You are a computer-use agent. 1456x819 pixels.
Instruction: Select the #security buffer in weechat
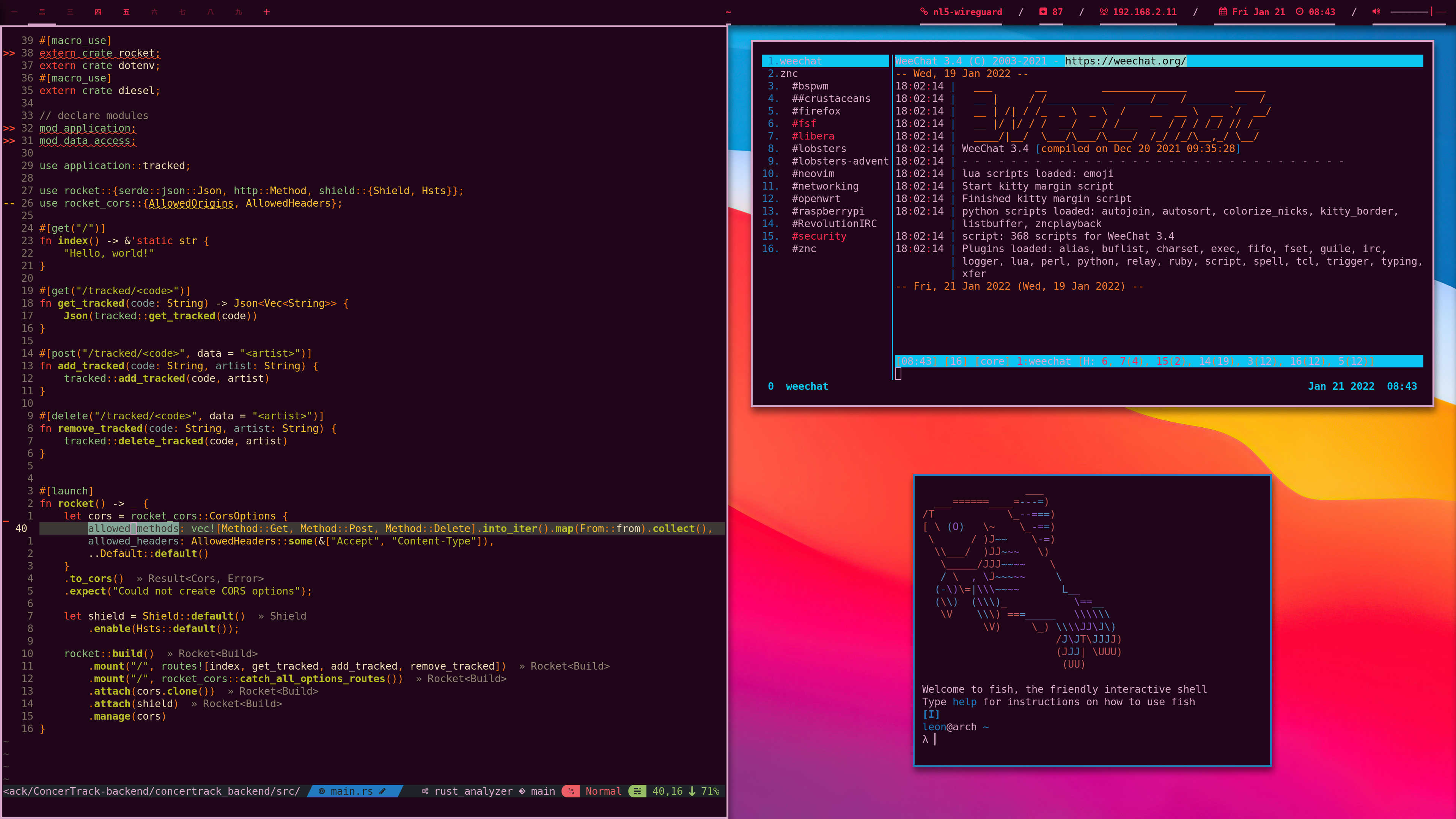tap(818, 236)
